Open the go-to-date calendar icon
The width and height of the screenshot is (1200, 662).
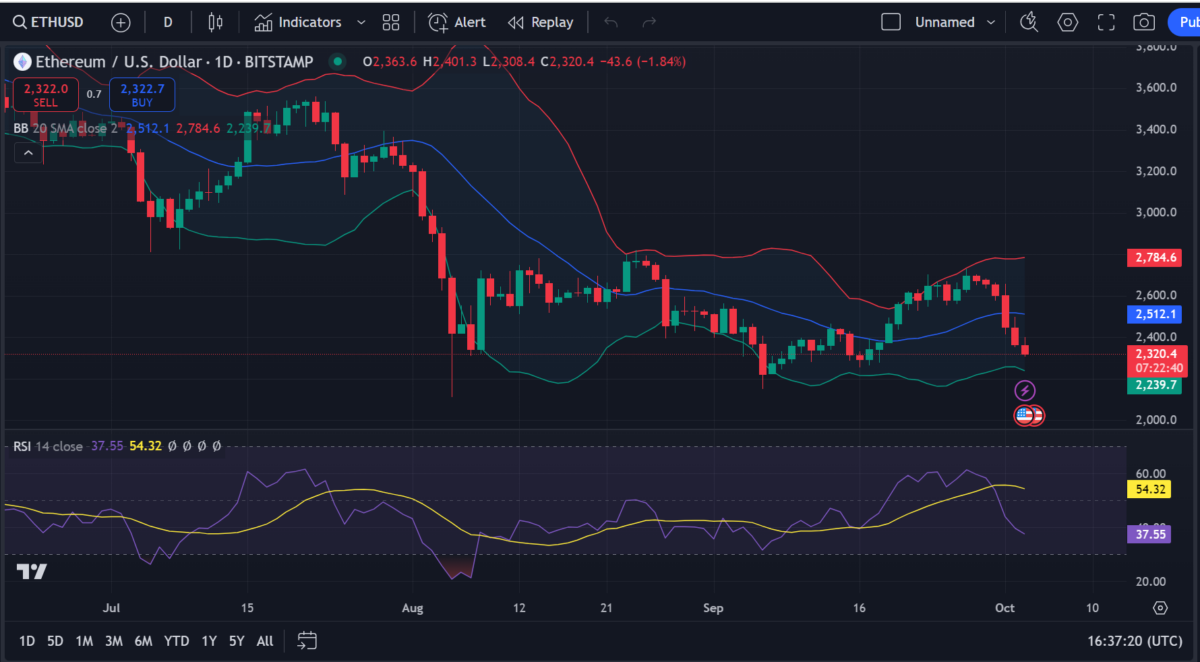(x=307, y=640)
